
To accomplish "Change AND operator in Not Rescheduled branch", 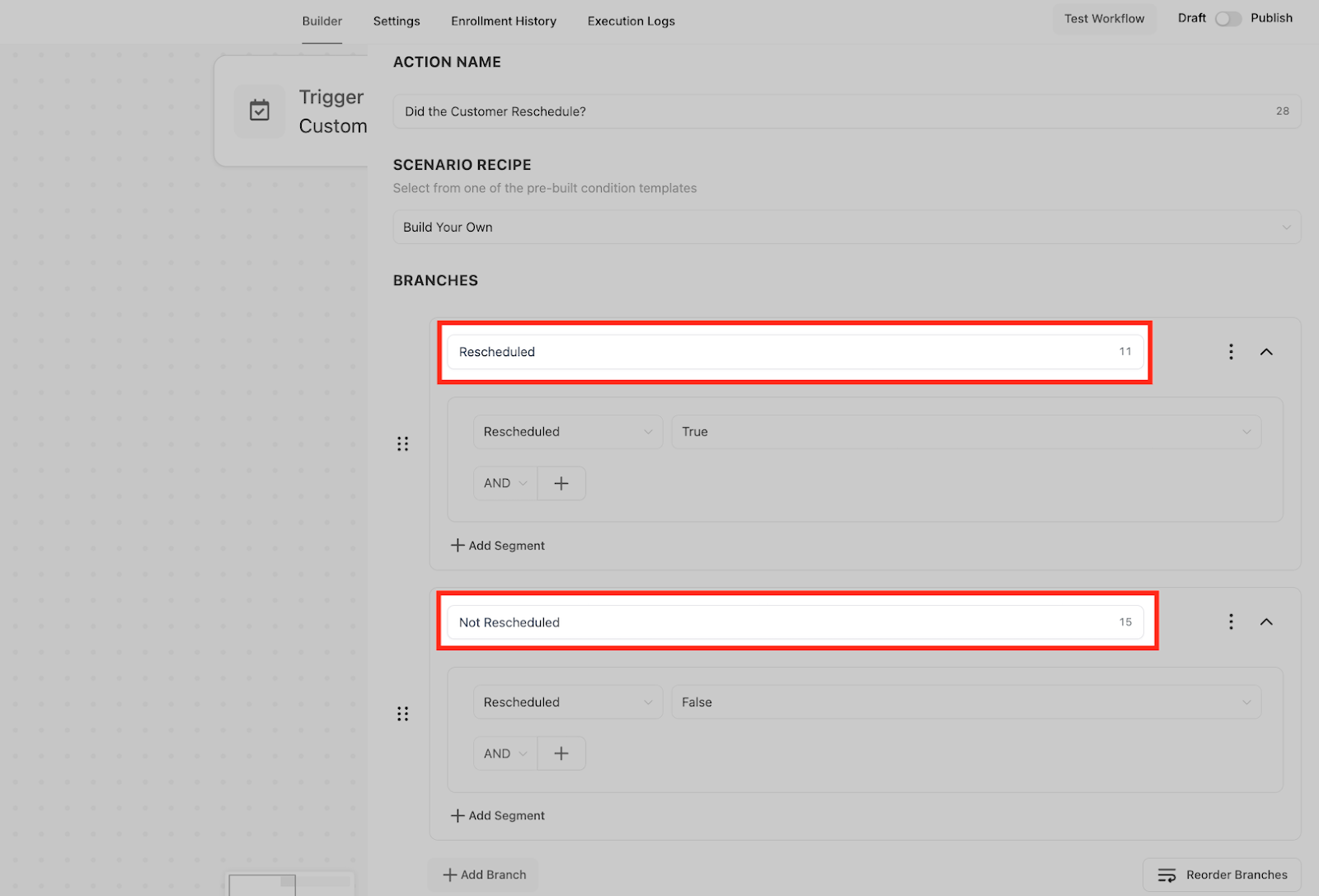I will [505, 753].
